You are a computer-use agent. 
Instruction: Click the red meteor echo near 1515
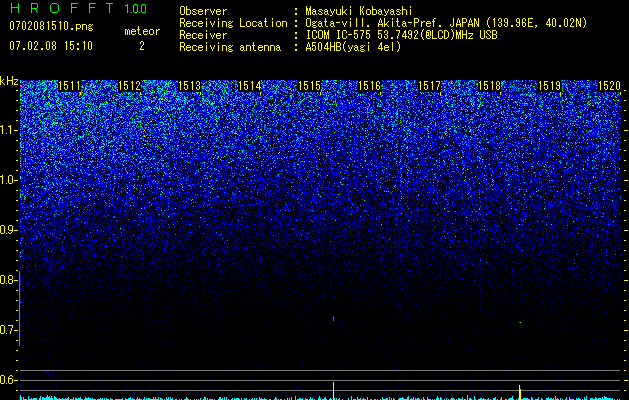[x=333, y=319]
